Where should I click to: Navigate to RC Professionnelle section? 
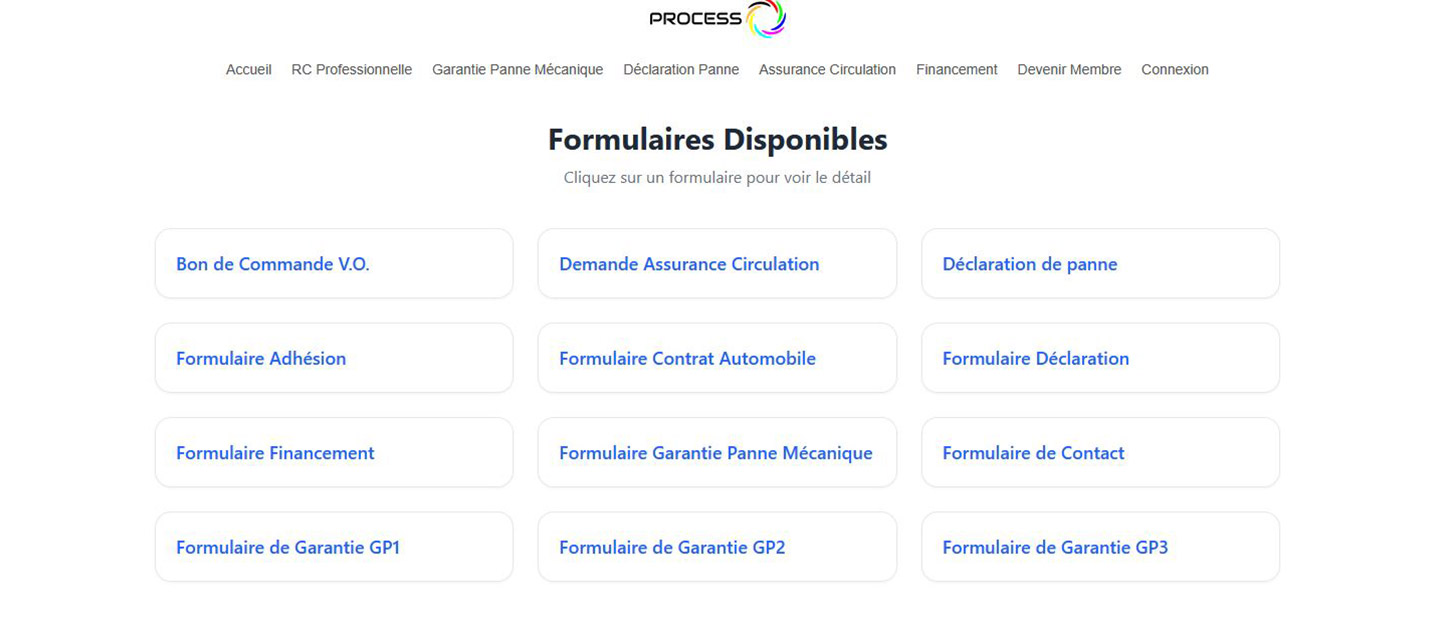[x=351, y=69]
